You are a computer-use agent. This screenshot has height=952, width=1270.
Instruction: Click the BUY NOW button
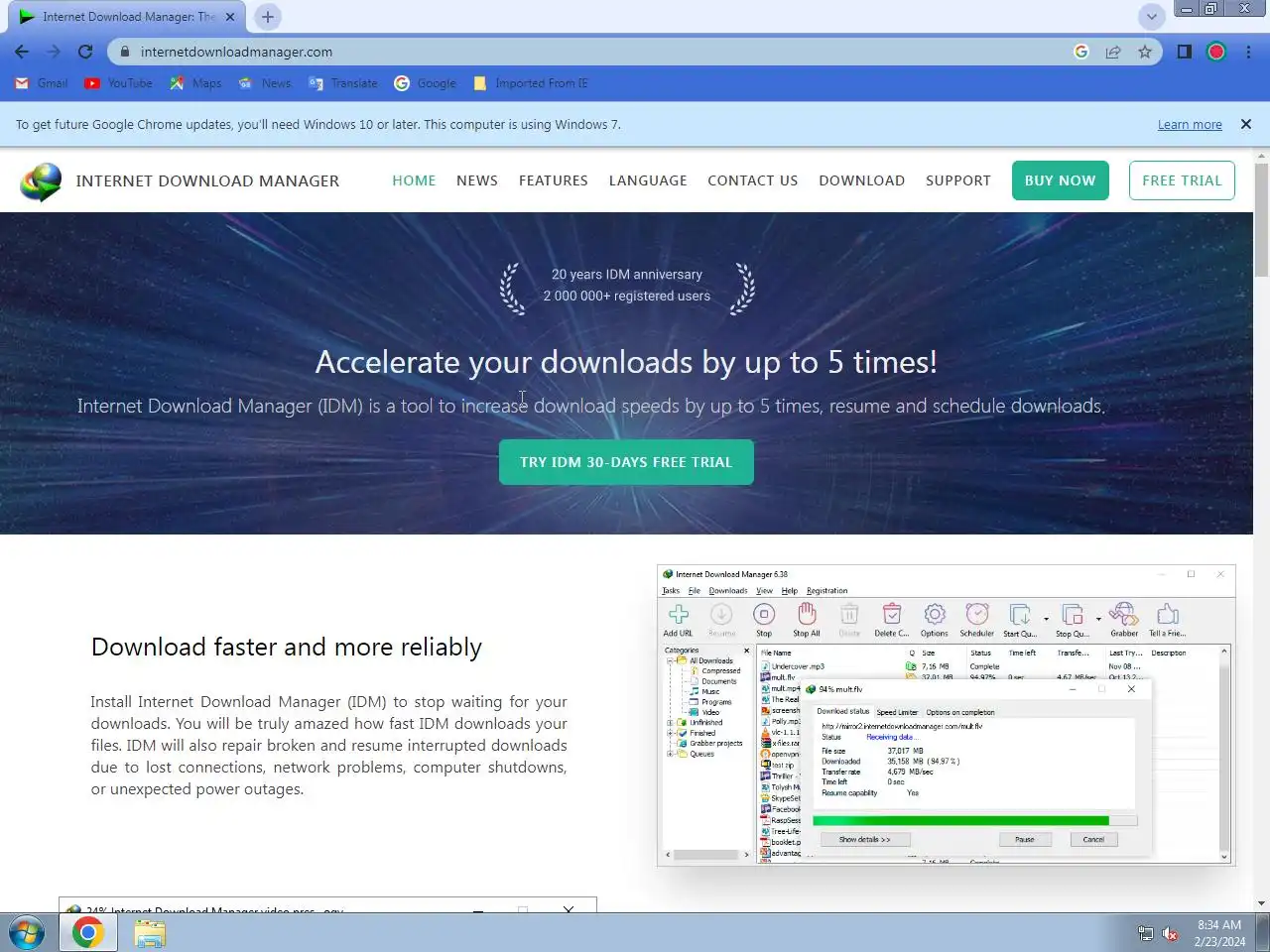pos(1061,180)
